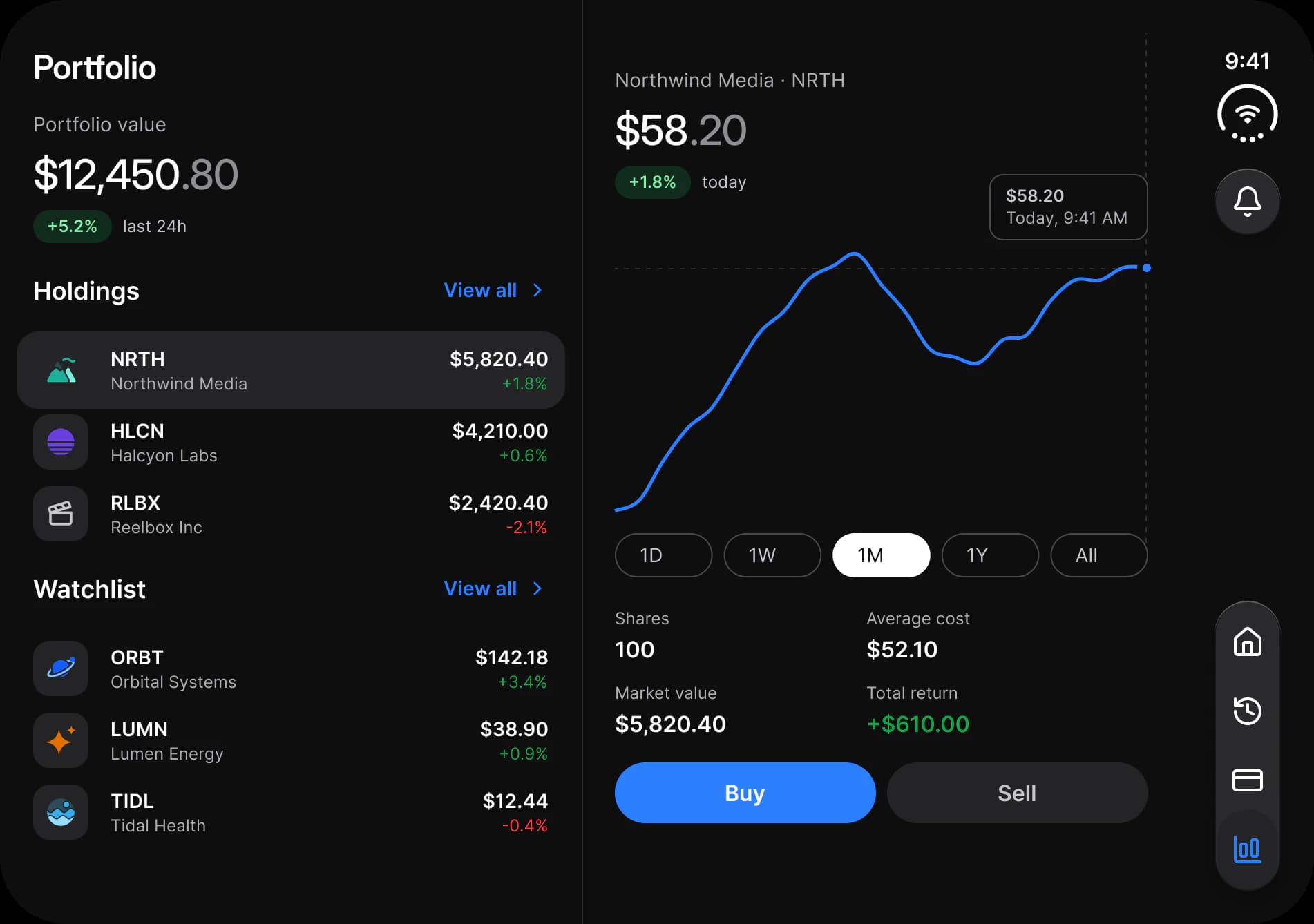
Task: Click the Total return +$610.00 value
Action: (x=918, y=724)
